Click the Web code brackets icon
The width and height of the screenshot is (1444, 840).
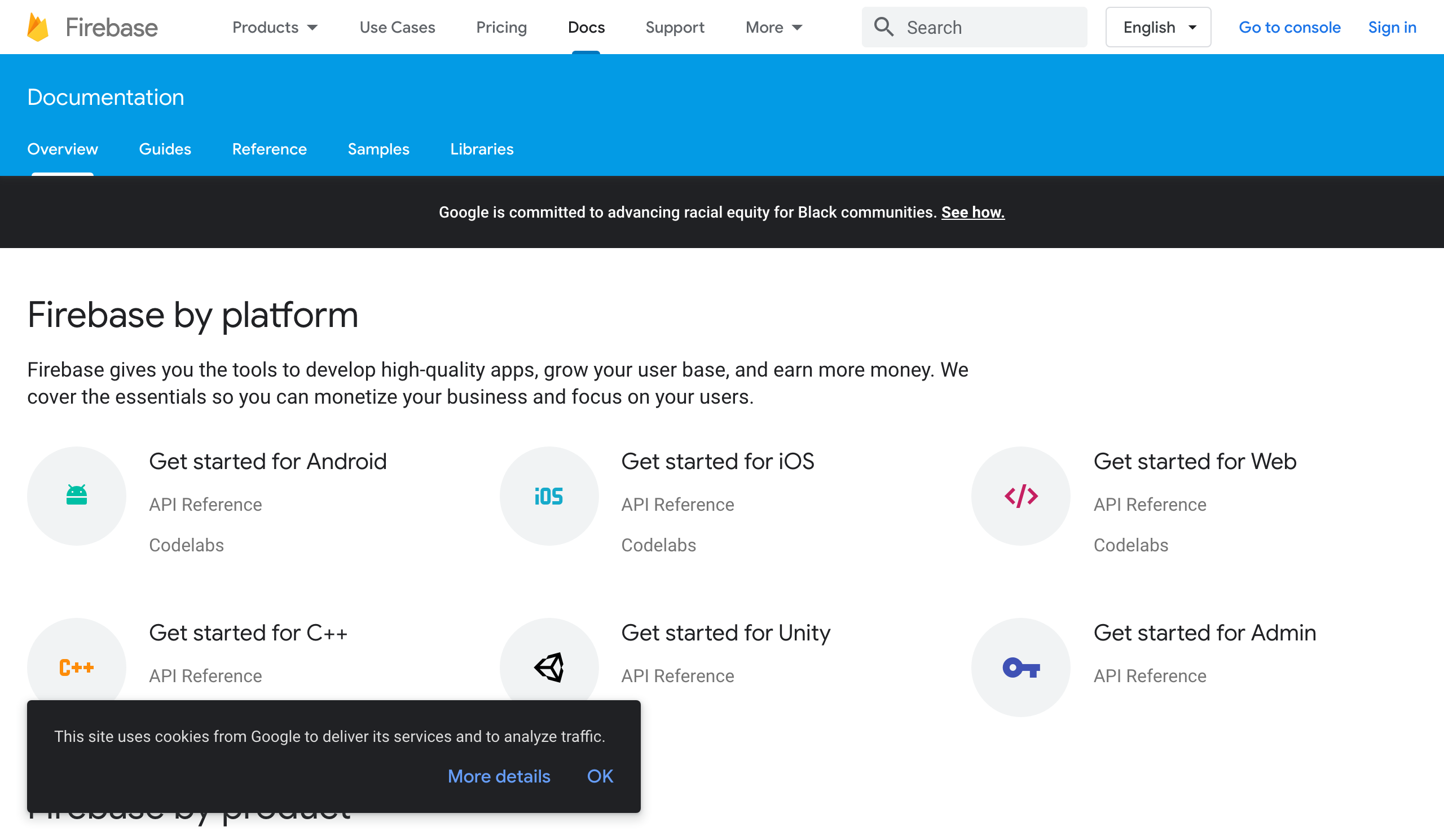(1020, 496)
